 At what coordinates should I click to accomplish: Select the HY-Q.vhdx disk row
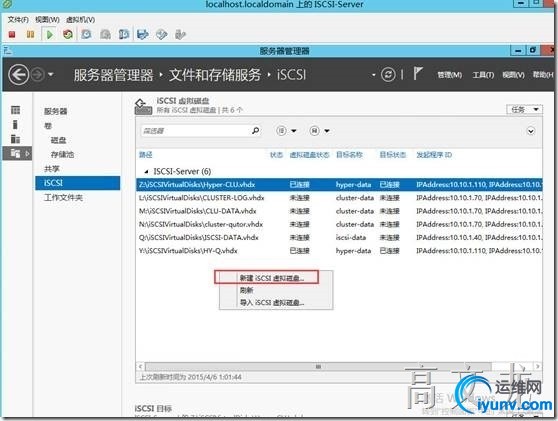point(339,251)
